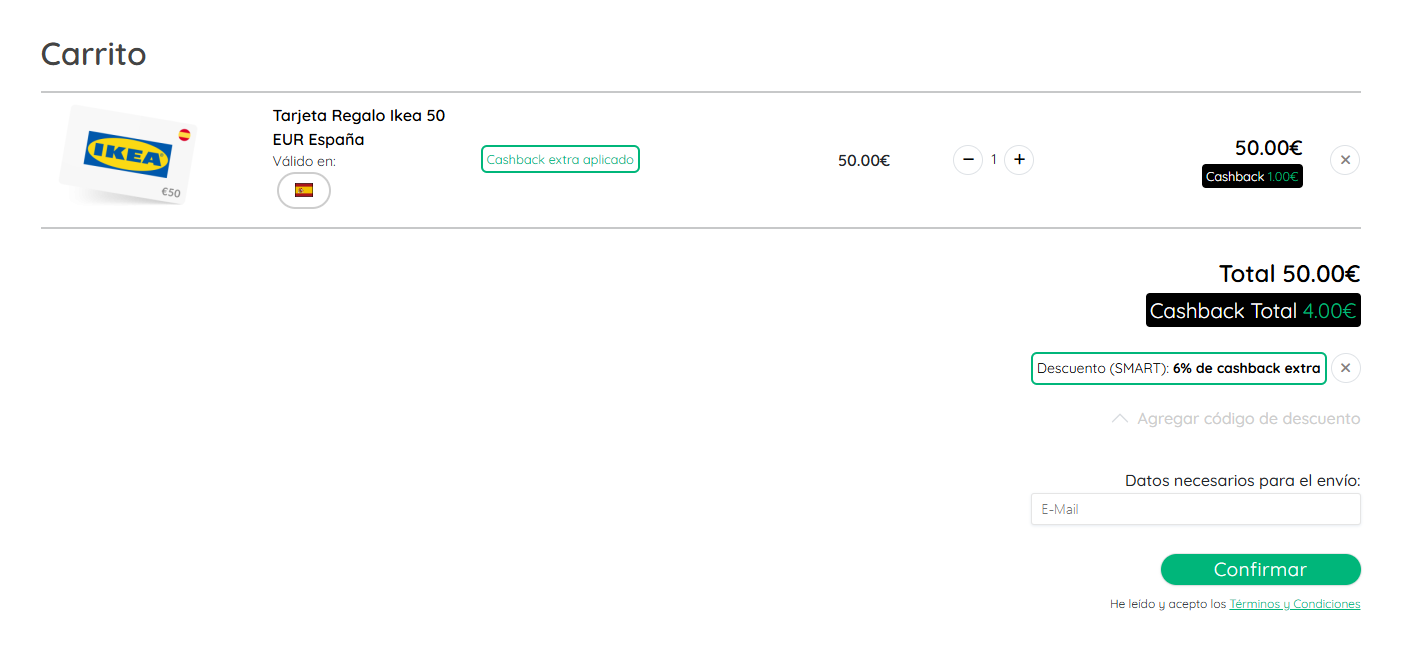Open Términos y Condiciones link
Viewport: 1401px width, 655px height.
coord(1294,604)
